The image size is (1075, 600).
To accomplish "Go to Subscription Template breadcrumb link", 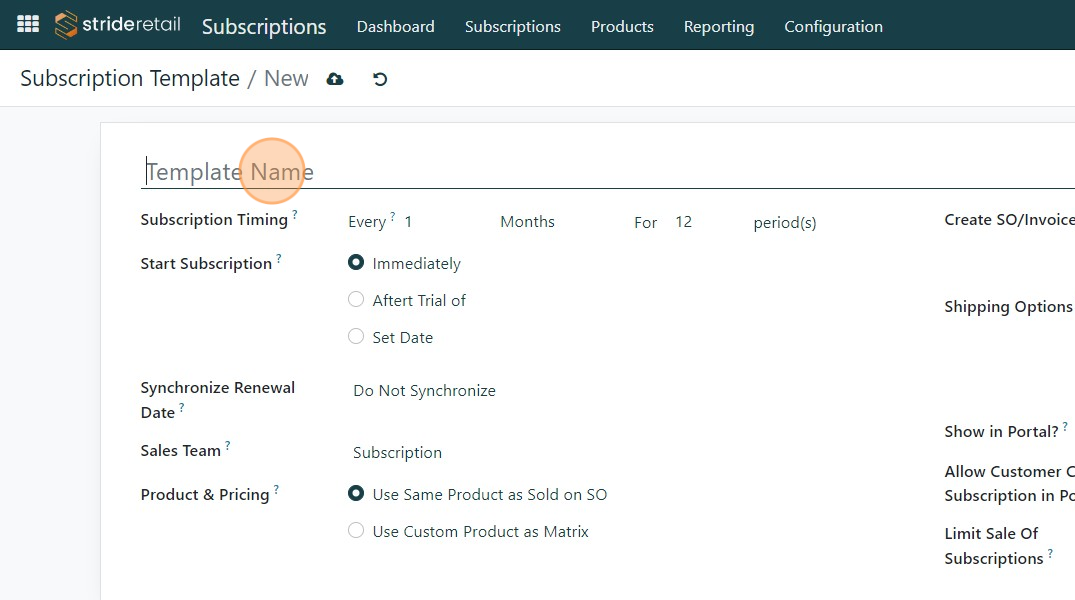I will [130, 79].
